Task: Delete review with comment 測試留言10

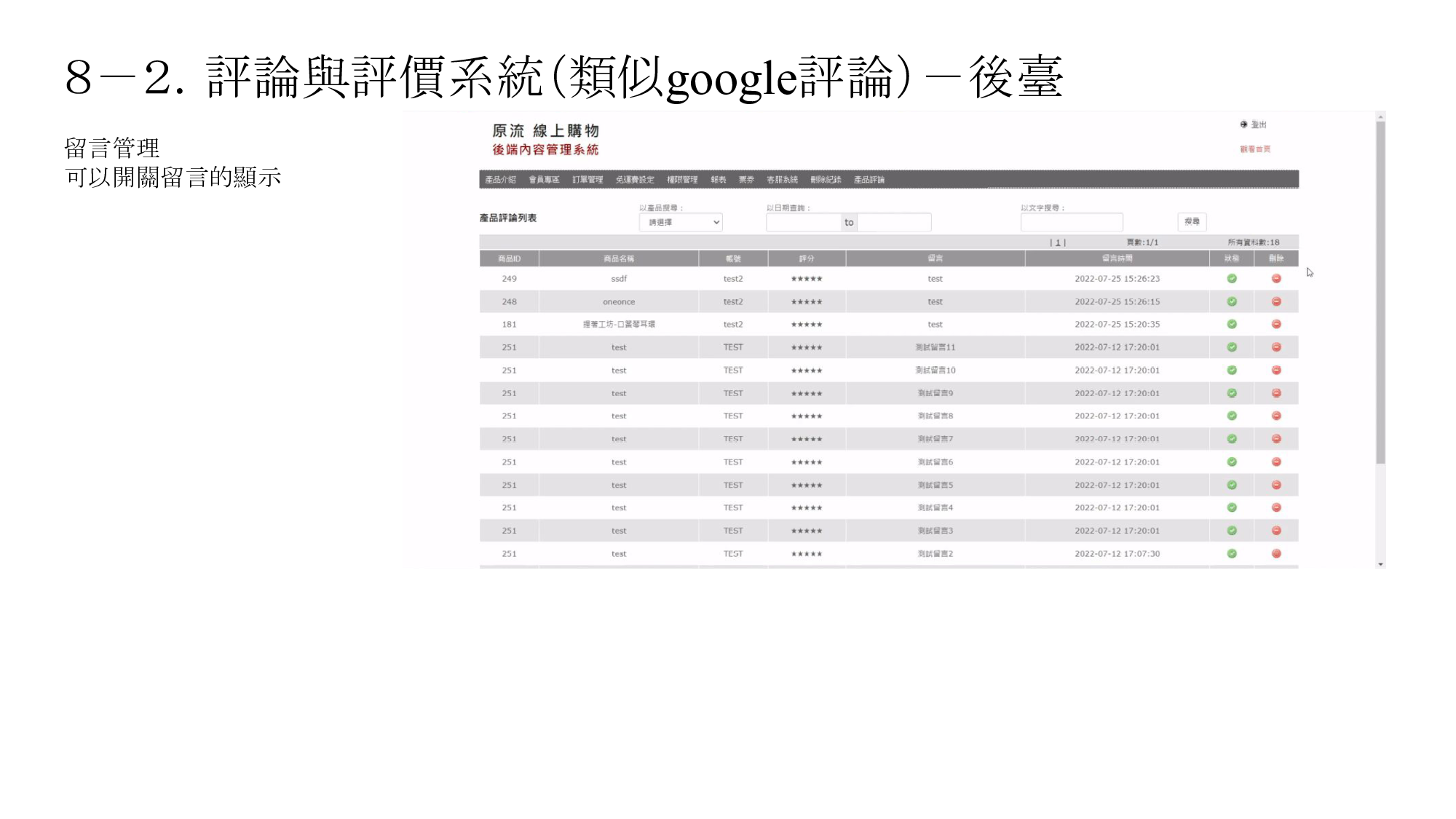Action: click(x=1276, y=371)
